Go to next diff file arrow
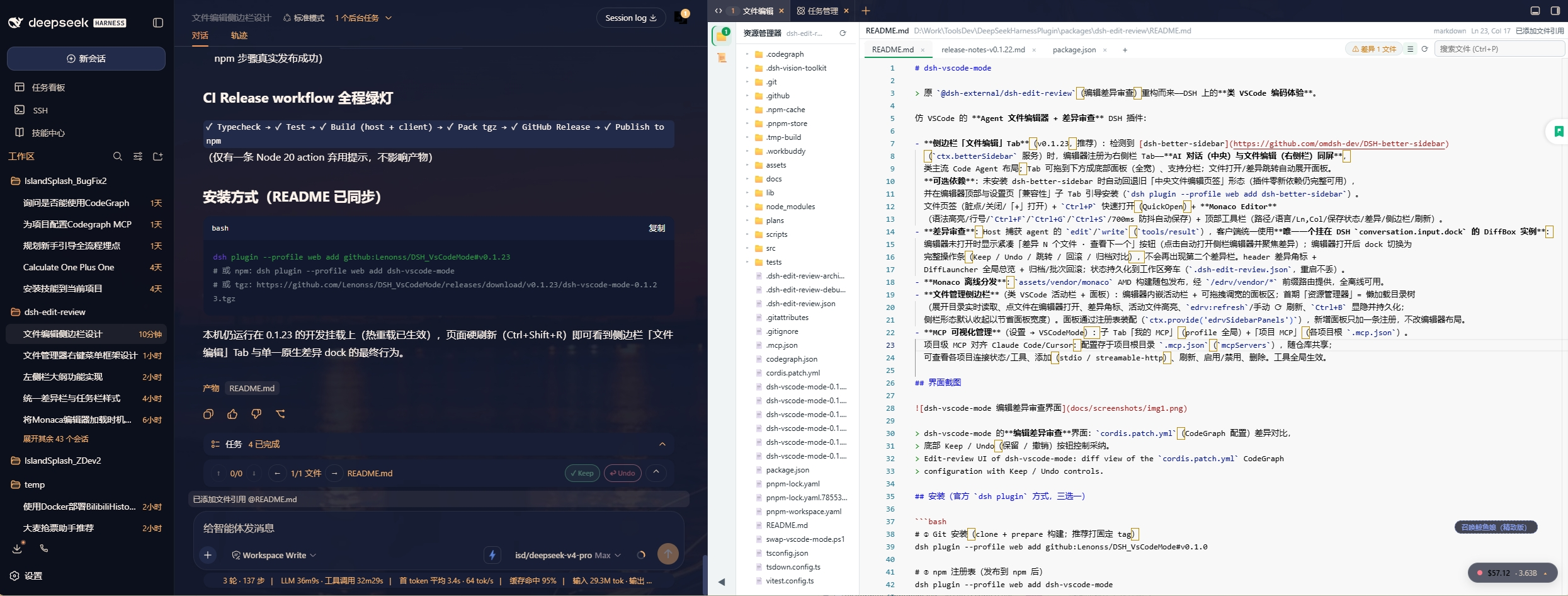 point(334,473)
